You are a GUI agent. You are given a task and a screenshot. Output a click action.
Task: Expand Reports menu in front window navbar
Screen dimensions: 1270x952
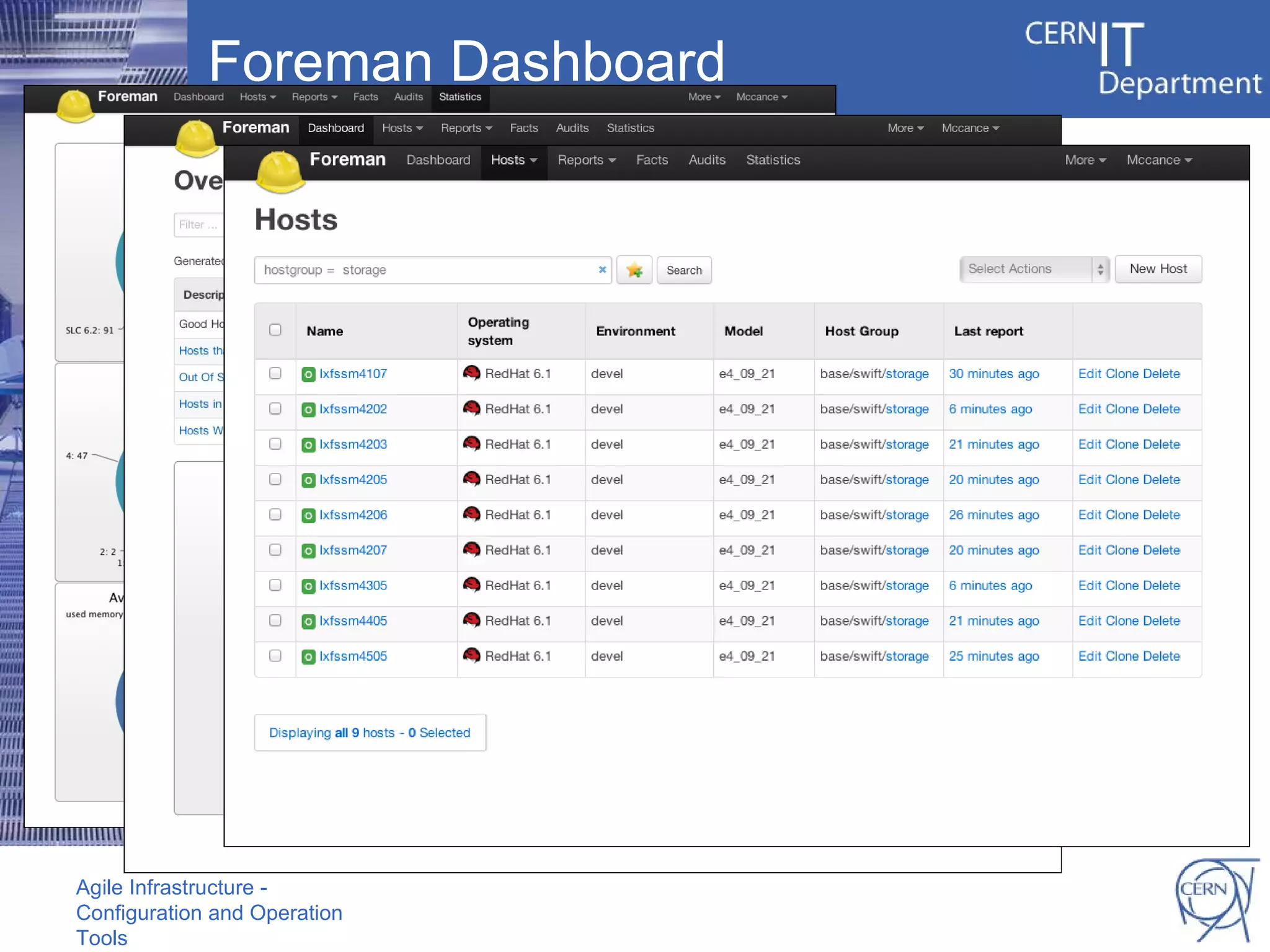[587, 161]
